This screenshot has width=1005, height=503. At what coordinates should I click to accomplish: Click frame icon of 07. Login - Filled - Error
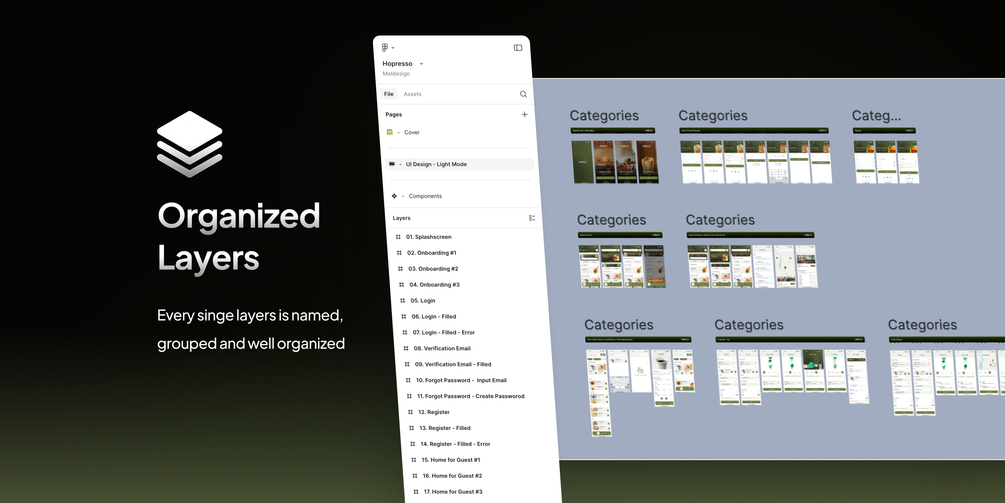(405, 333)
